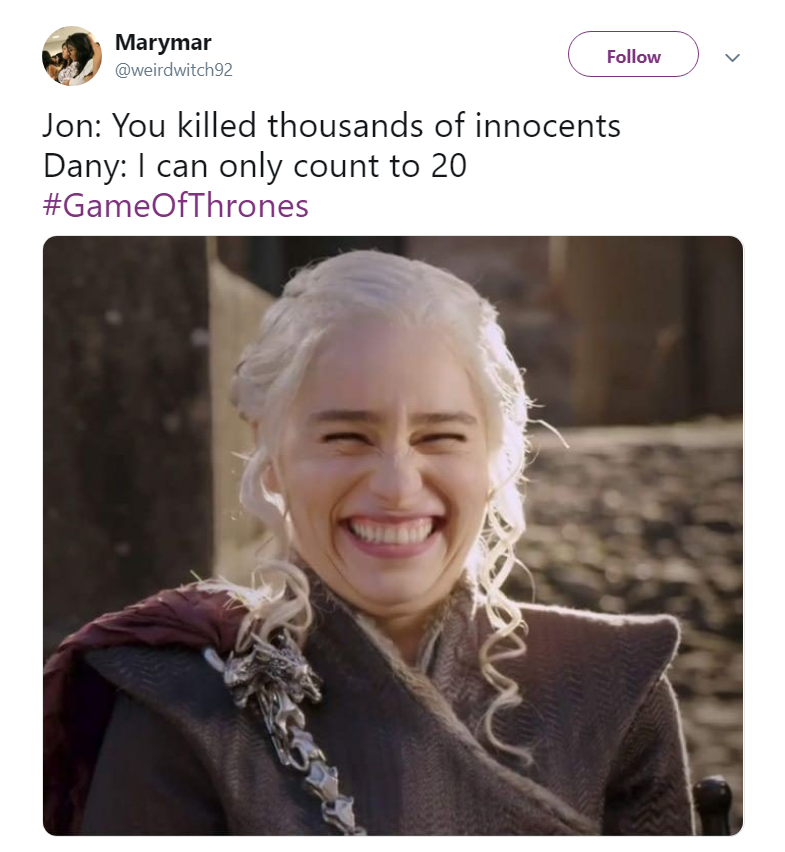Click the purple hashtag text in the tweet
This screenshot has width=785, height=852.
(175, 206)
